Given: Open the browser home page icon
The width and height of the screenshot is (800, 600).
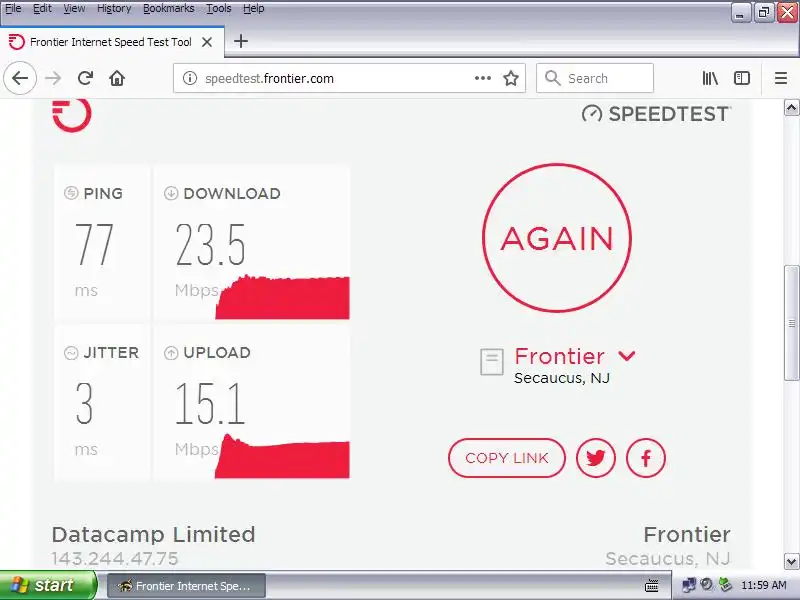Looking at the screenshot, I should point(117,78).
